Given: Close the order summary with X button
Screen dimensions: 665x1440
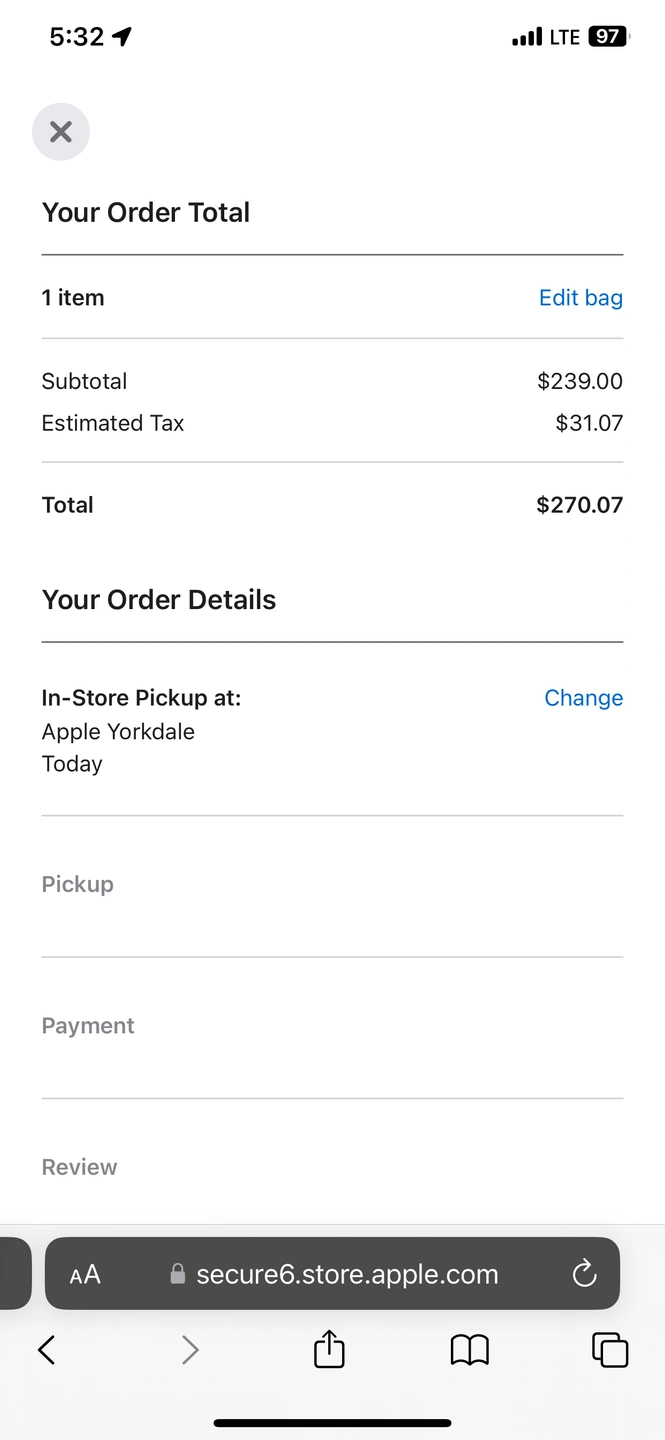Looking at the screenshot, I should tap(61, 132).
